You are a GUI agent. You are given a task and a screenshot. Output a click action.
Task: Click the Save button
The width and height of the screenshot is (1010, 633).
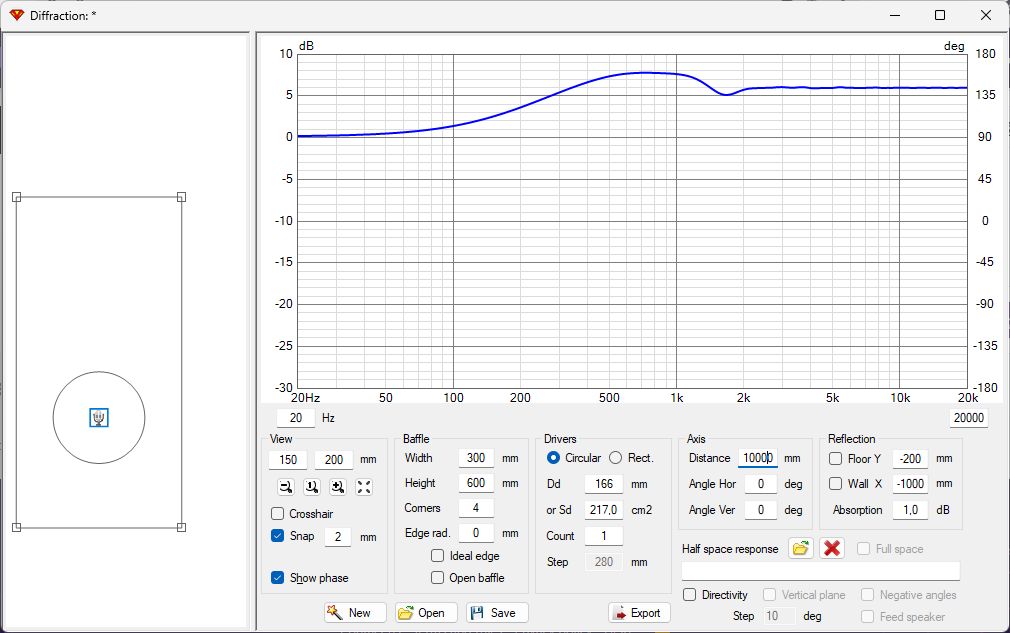(497, 612)
